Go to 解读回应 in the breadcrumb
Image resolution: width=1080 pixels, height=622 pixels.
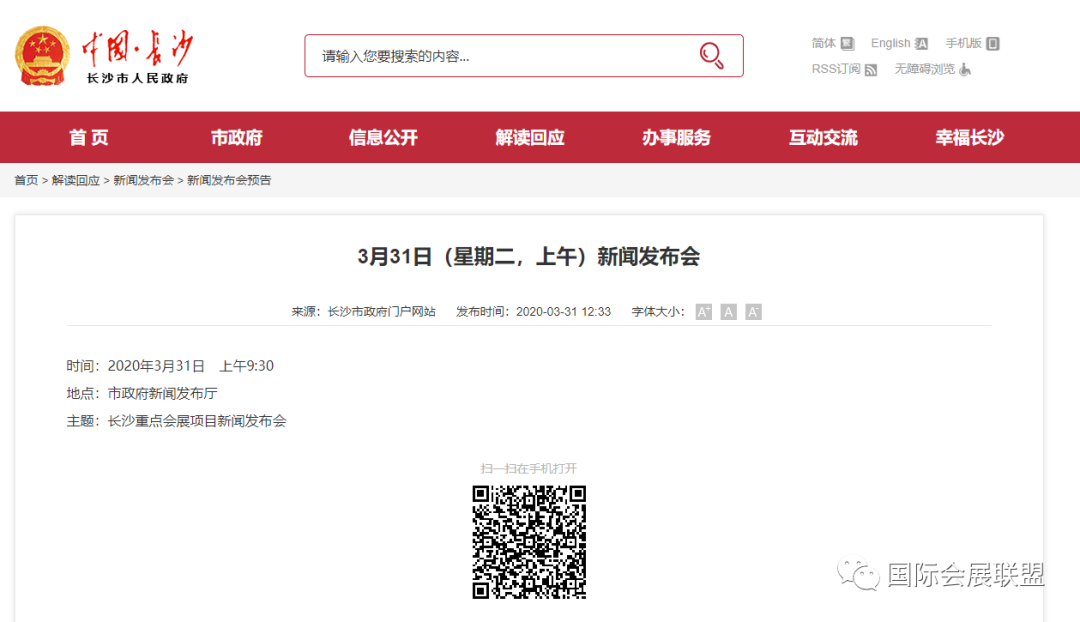[76, 180]
